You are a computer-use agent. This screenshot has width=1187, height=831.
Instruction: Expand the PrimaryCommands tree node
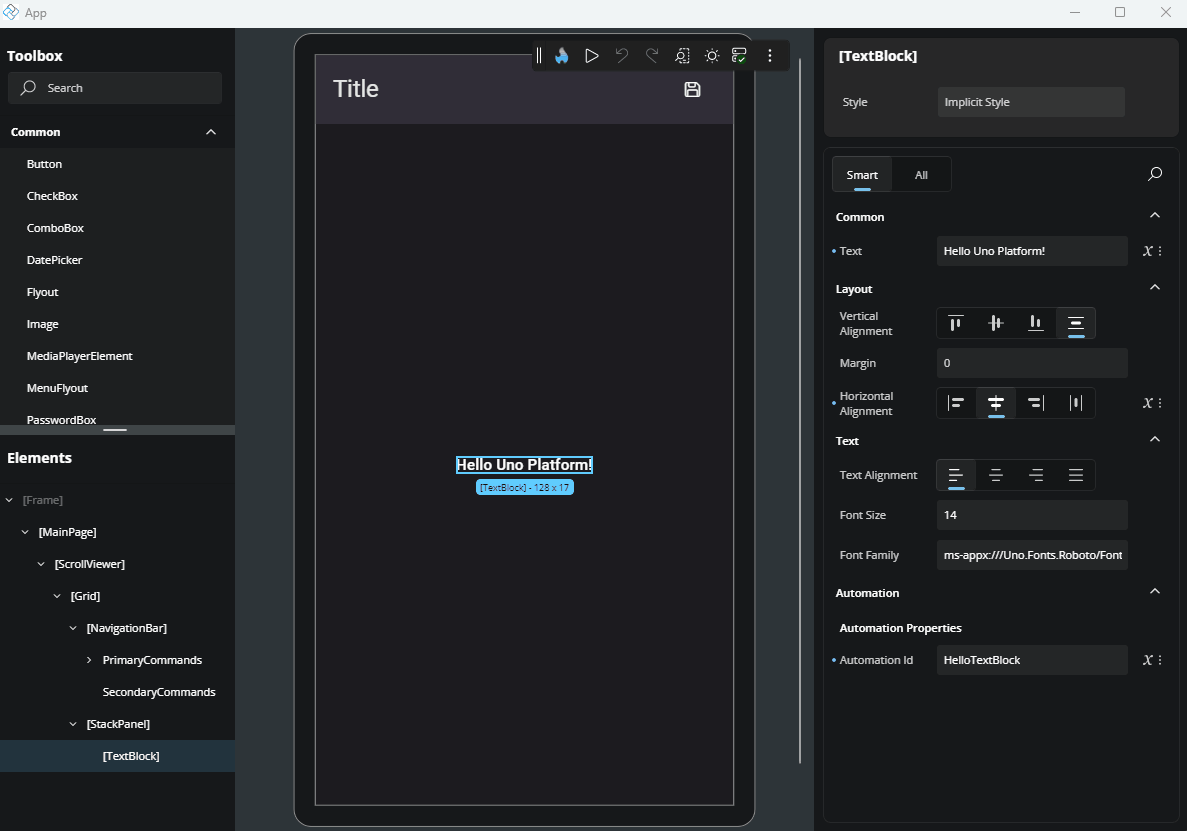tap(88, 659)
